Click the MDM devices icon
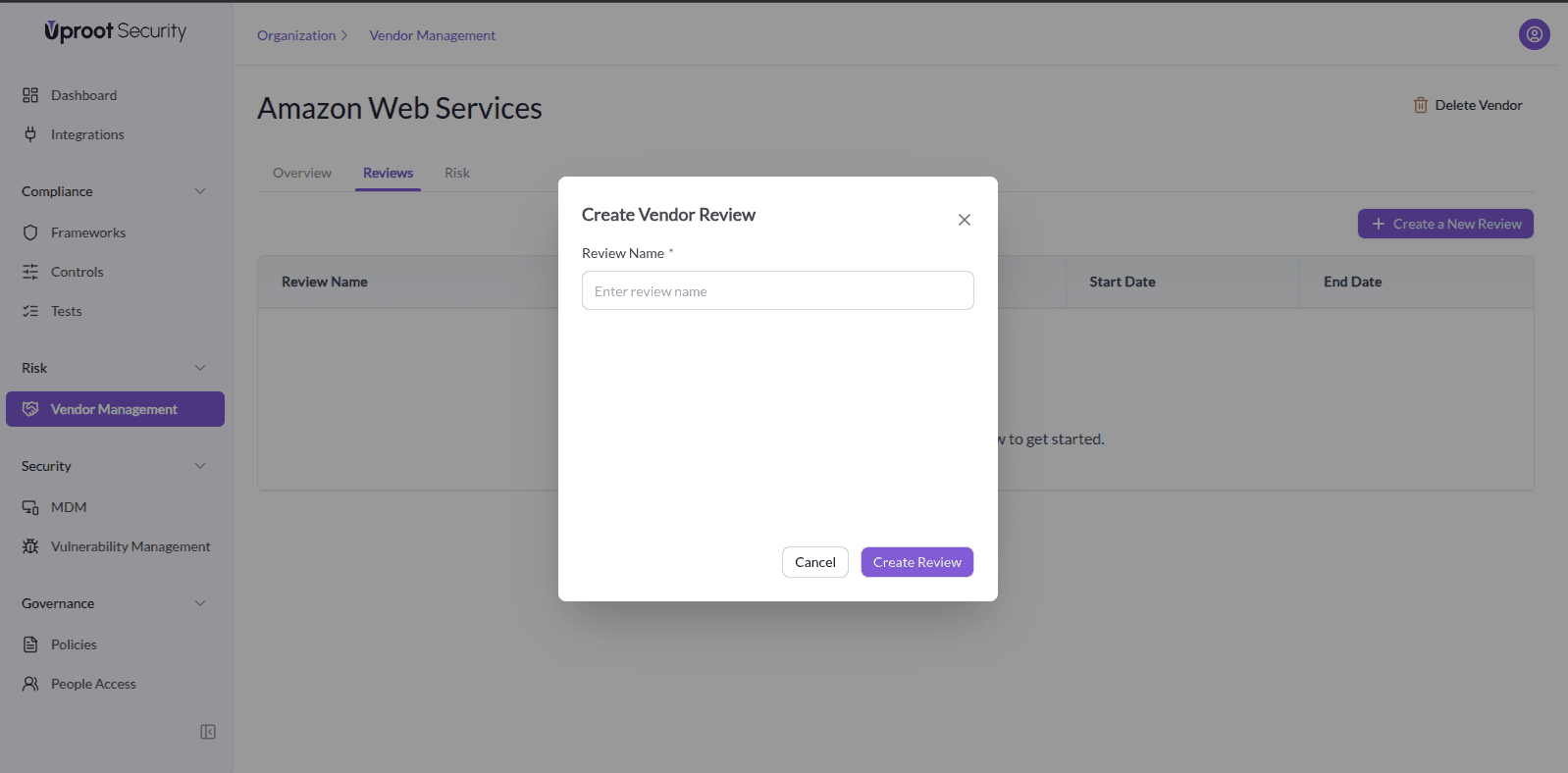Image resolution: width=1568 pixels, height=773 pixels. pyautogui.click(x=30, y=507)
